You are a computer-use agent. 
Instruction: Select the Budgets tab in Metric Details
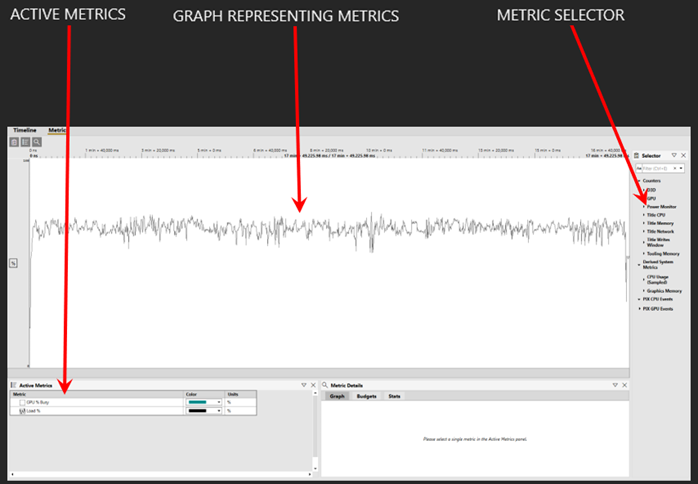pos(366,396)
